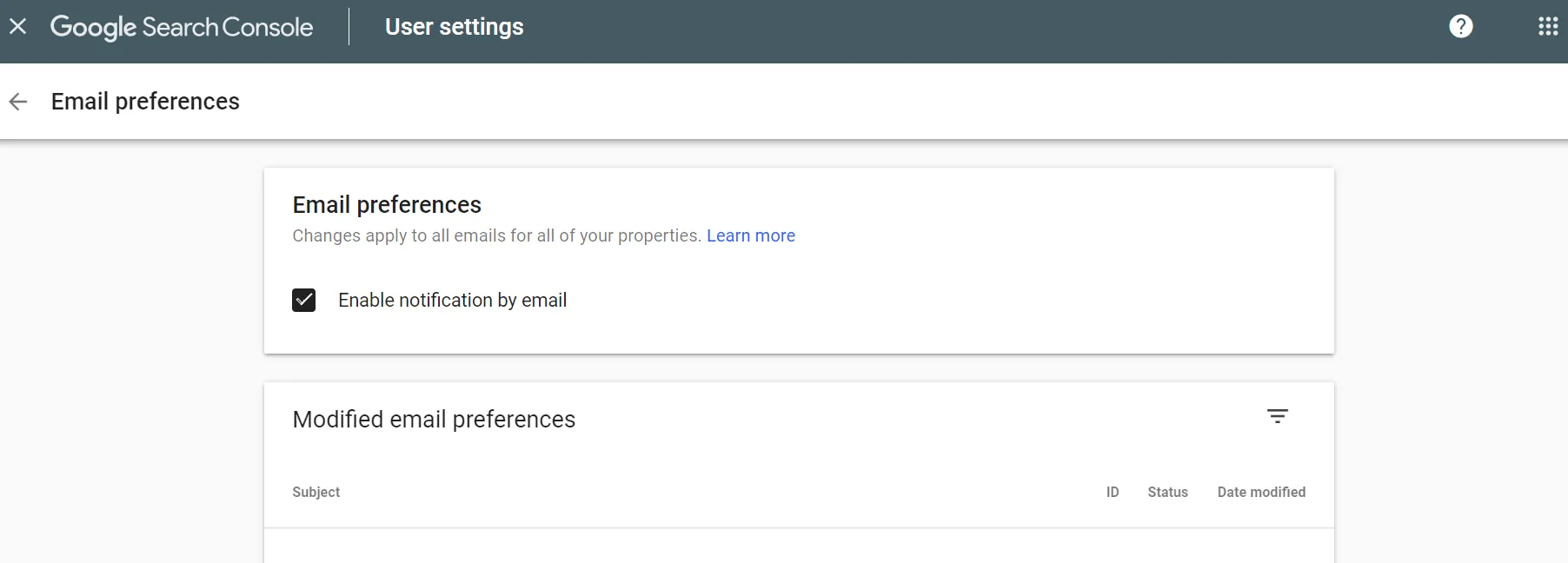Uncheck Enable notification by email checkbox
Viewport: 1568px width, 563px height.
tap(303, 300)
